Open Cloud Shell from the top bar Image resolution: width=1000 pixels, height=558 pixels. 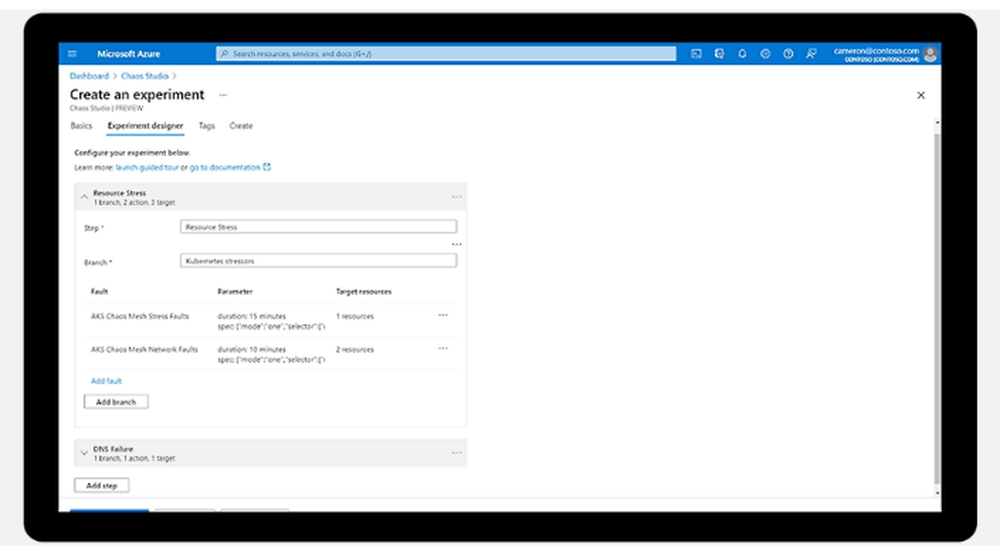(x=696, y=54)
